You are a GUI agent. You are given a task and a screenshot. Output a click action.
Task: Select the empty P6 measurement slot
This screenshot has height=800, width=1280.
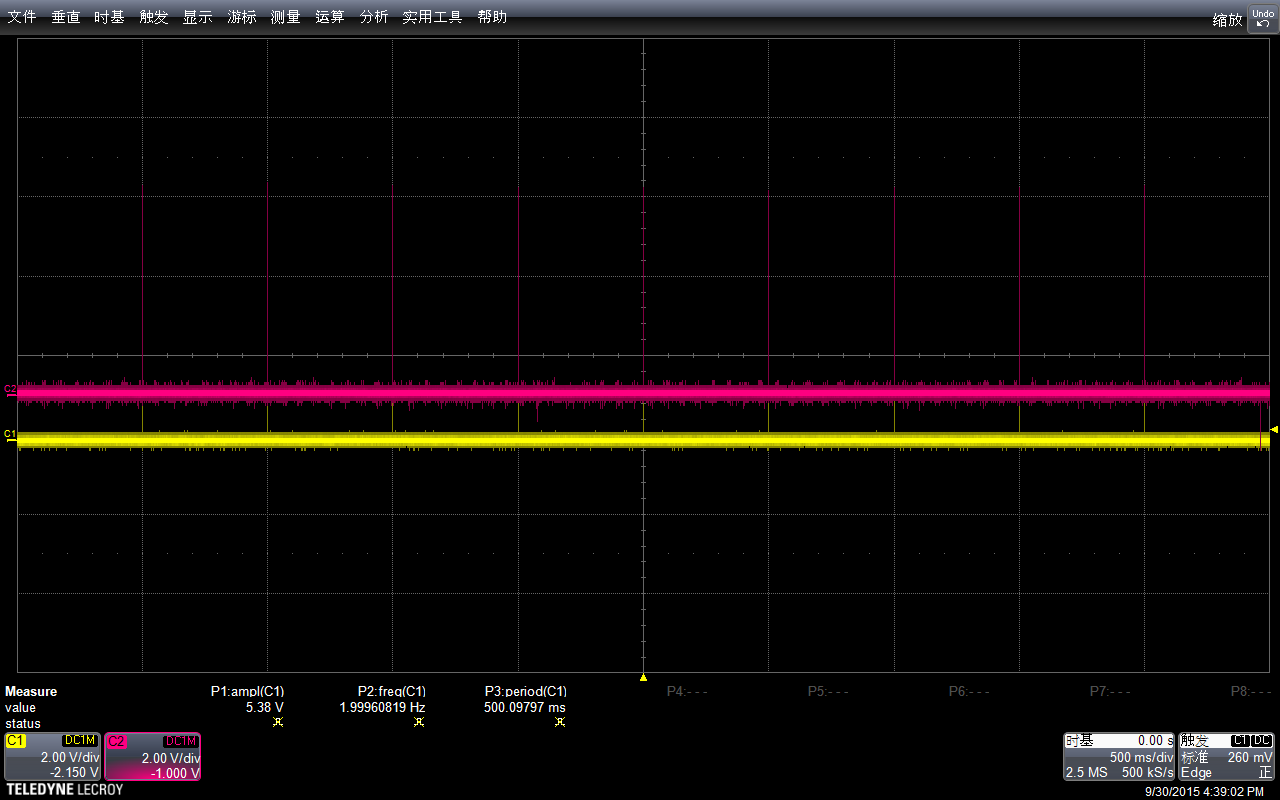pyautogui.click(x=969, y=691)
